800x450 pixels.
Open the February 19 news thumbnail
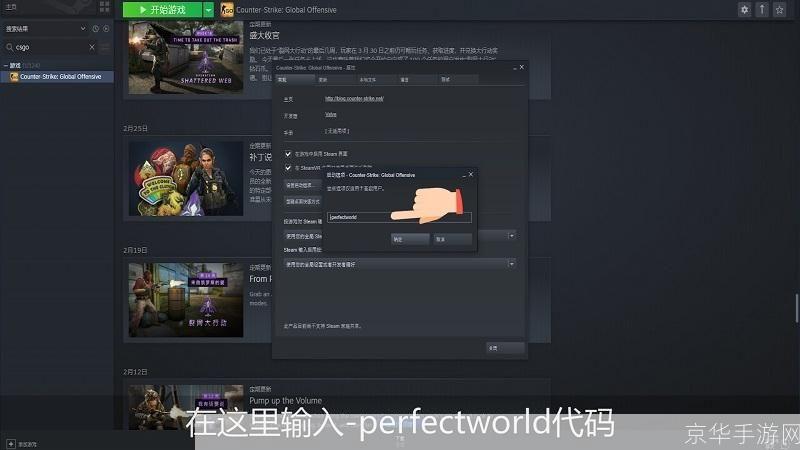pyautogui.click(x=186, y=300)
